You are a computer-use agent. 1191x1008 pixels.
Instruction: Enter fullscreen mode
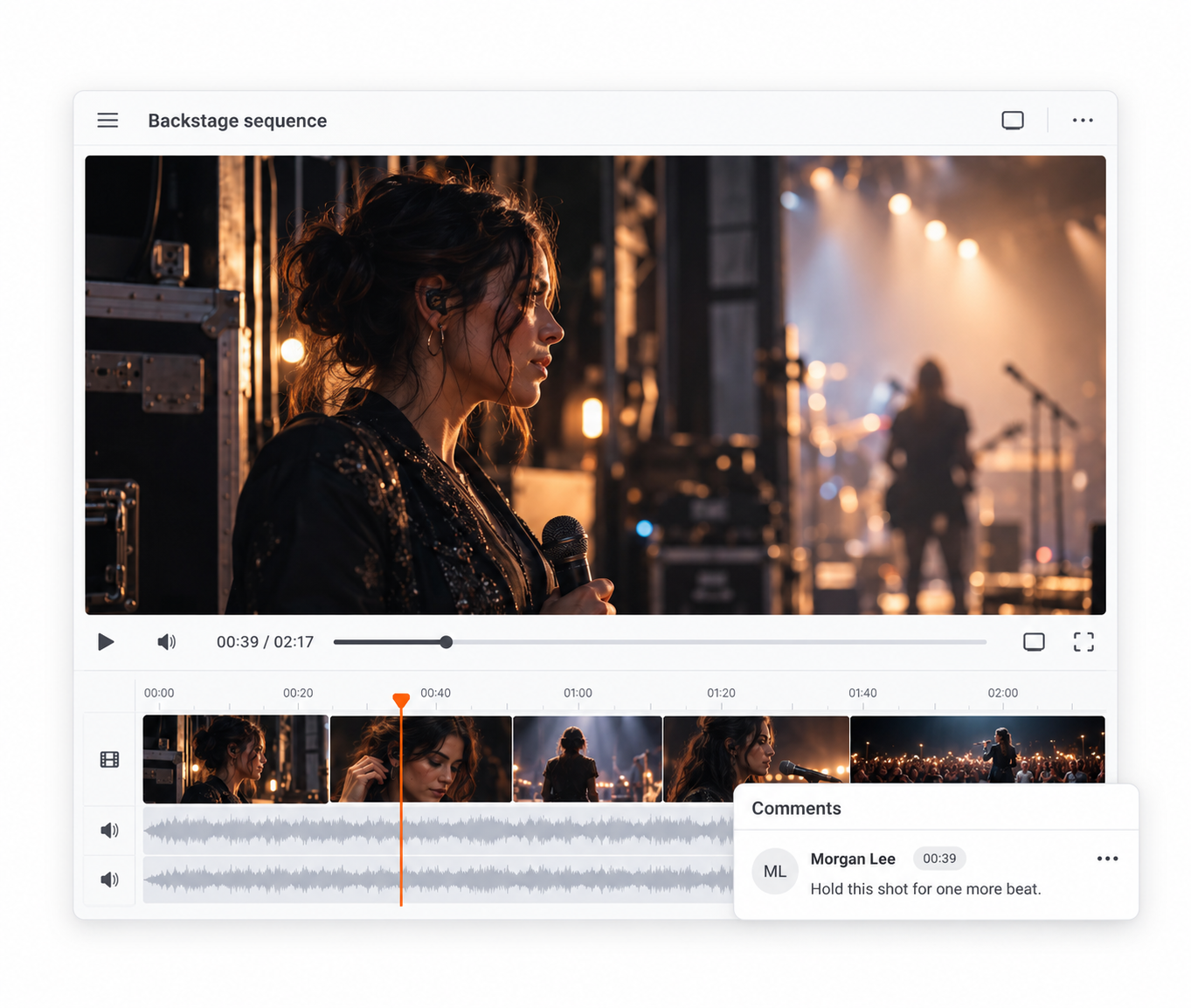1084,642
